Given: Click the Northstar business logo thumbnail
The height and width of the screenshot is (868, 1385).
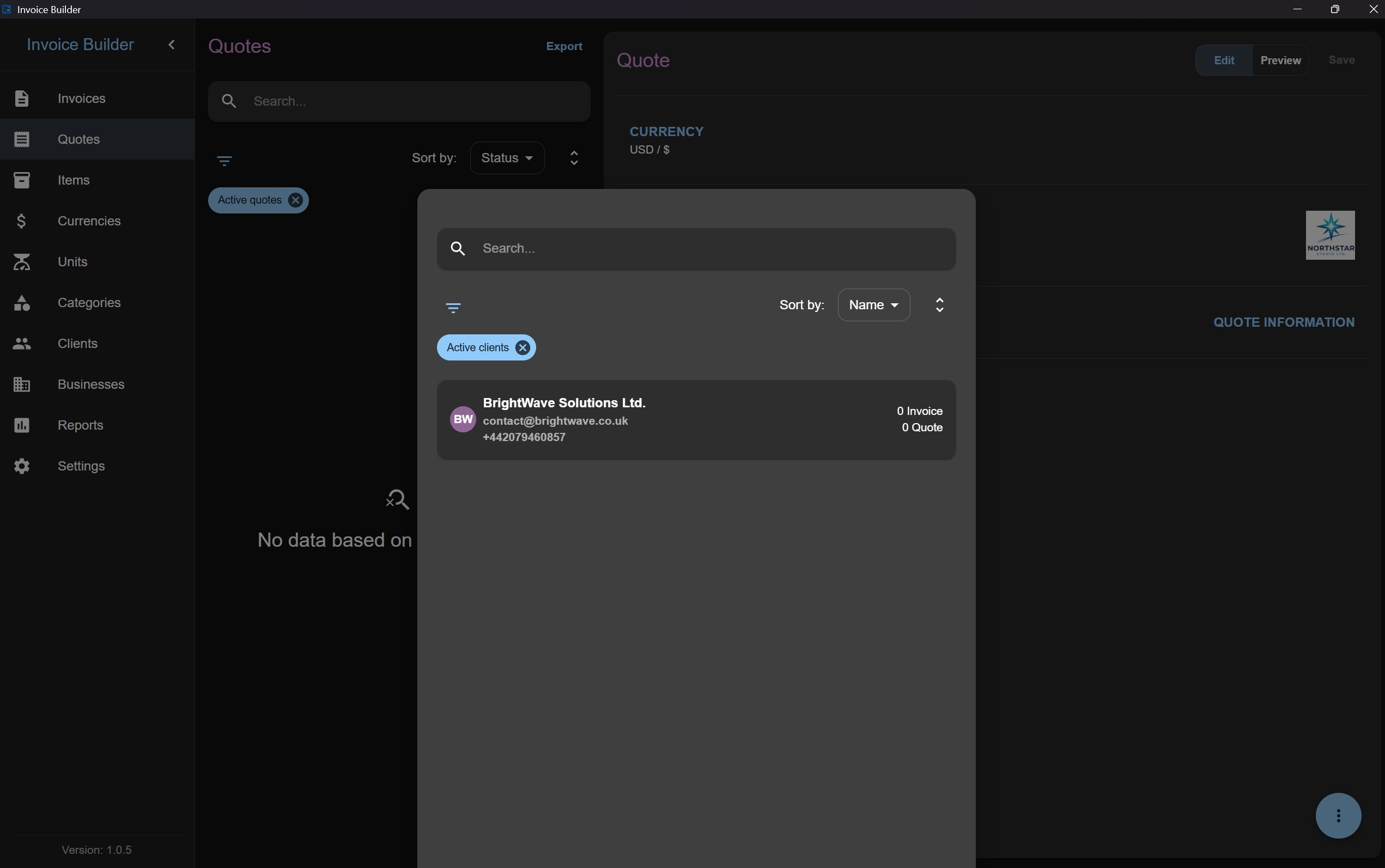Looking at the screenshot, I should (1330, 235).
